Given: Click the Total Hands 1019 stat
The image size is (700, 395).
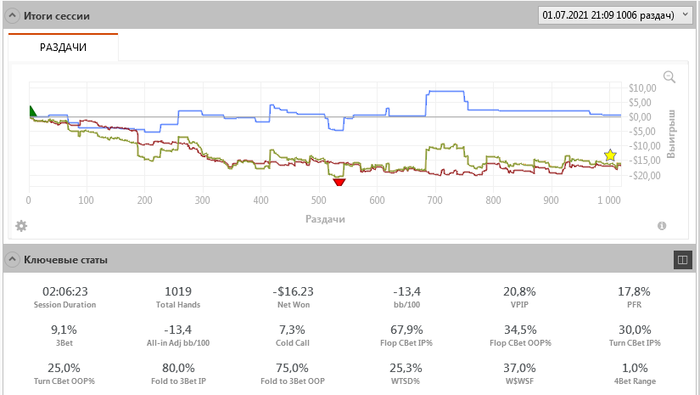Looking at the screenshot, I should pos(178,297).
